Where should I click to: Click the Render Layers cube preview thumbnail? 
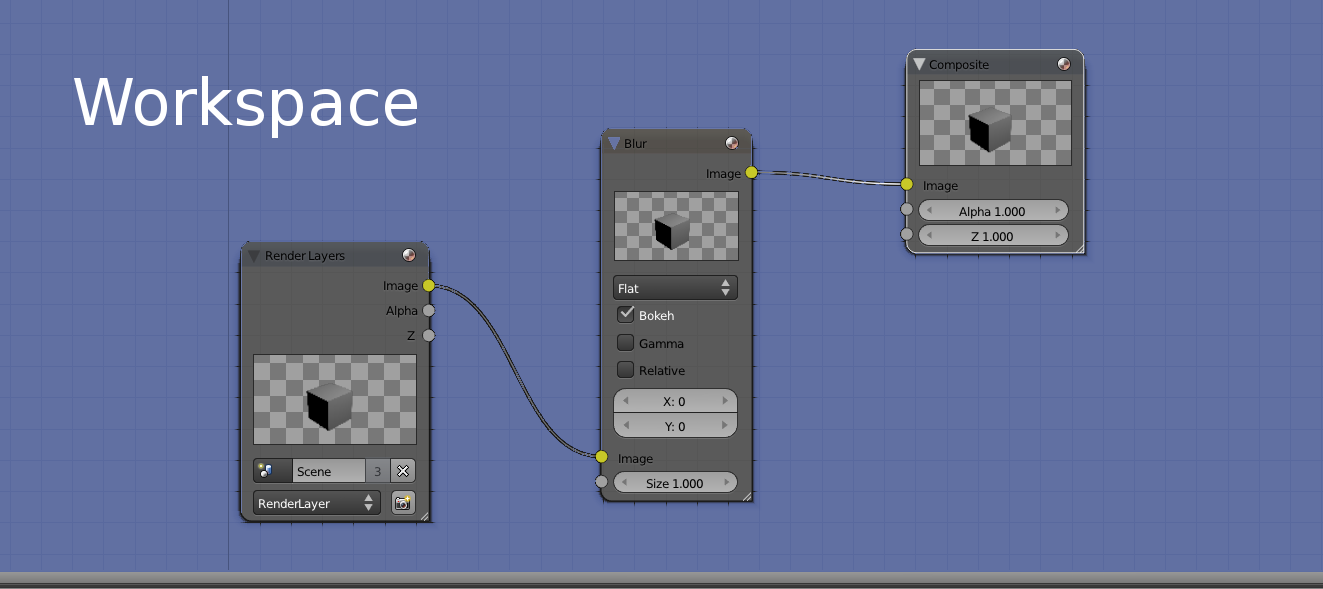(335, 399)
